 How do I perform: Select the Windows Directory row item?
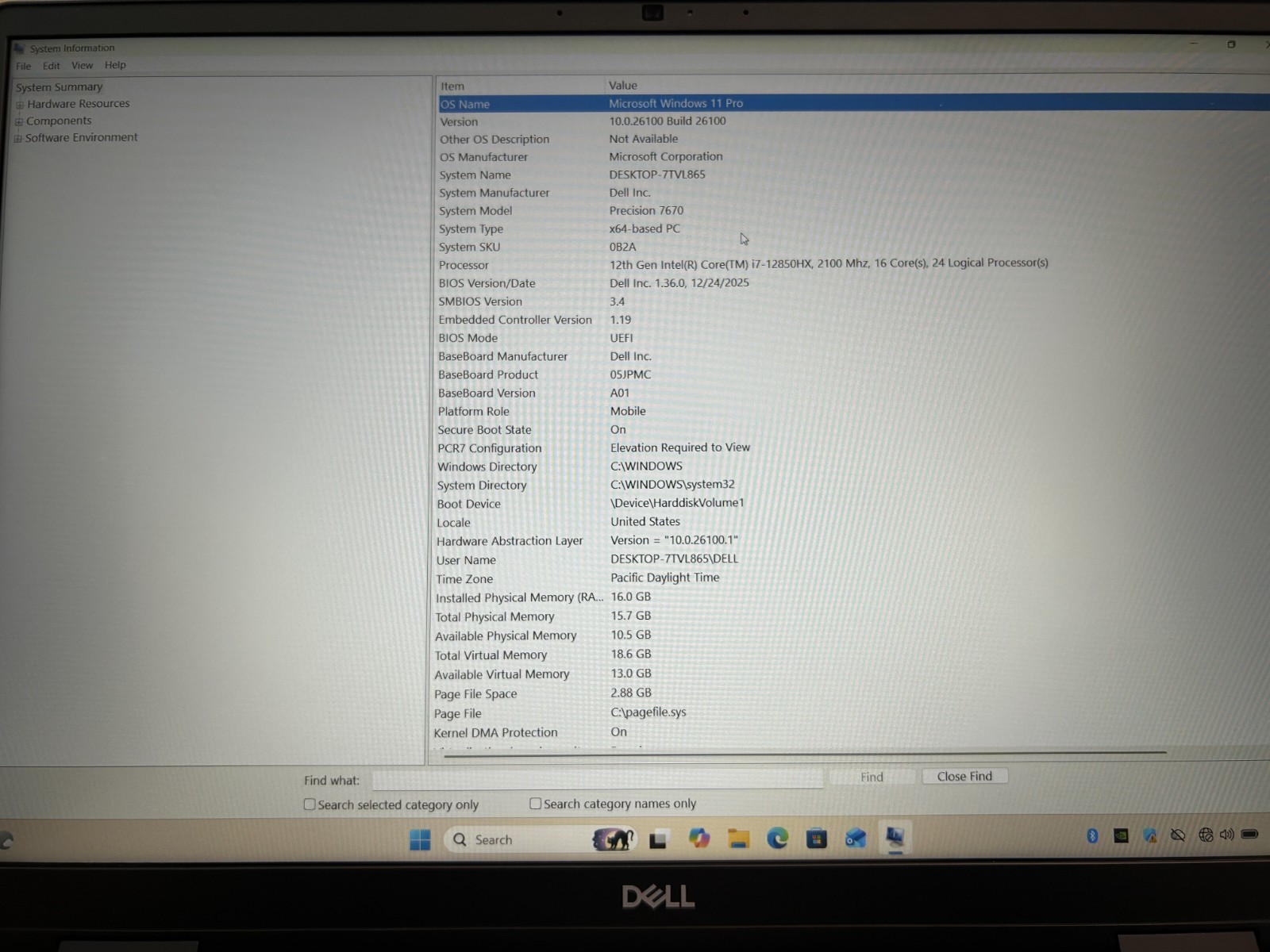(487, 466)
